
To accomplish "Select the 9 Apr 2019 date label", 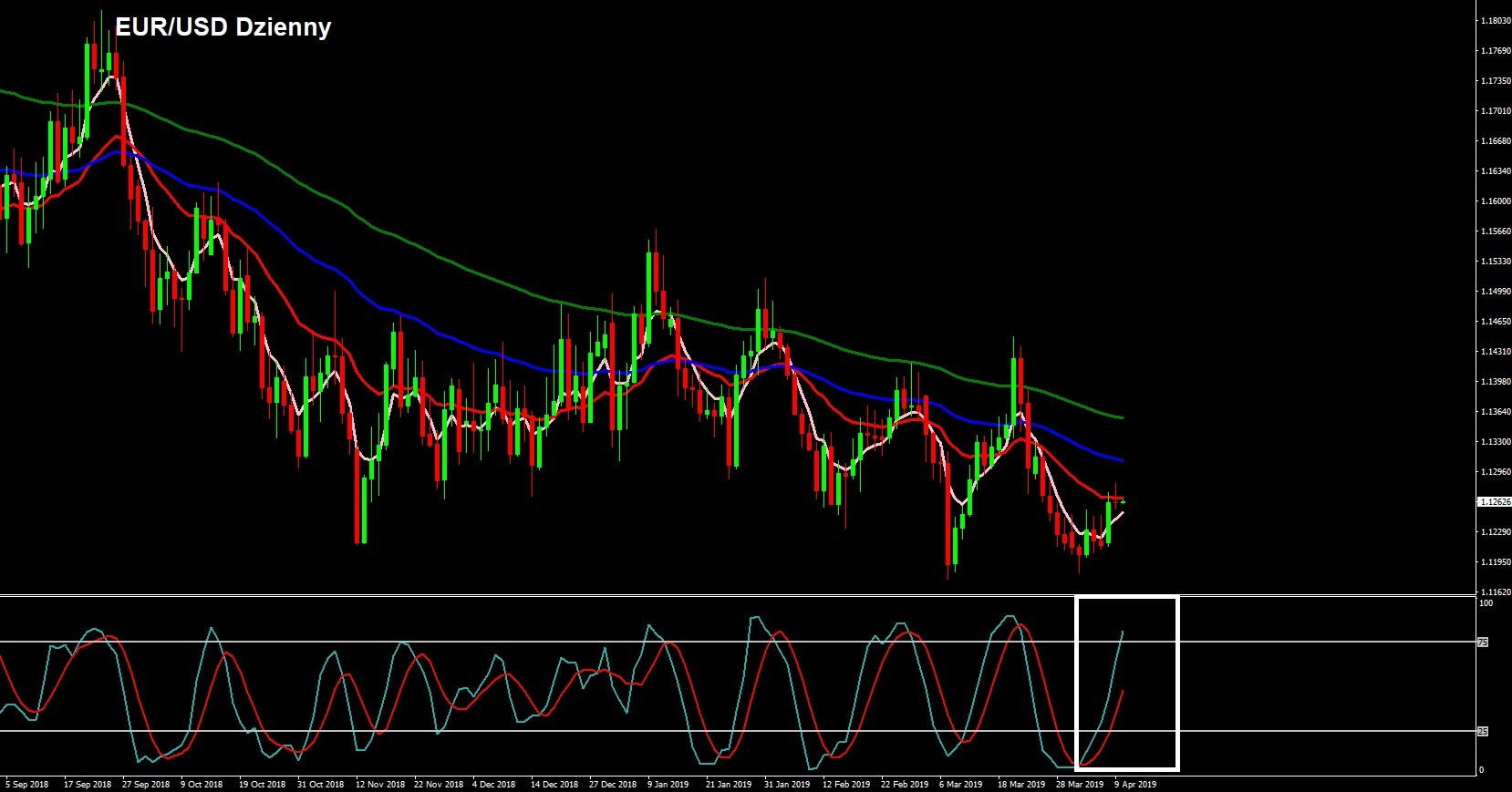I will pyautogui.click(x=1135, y=785).
